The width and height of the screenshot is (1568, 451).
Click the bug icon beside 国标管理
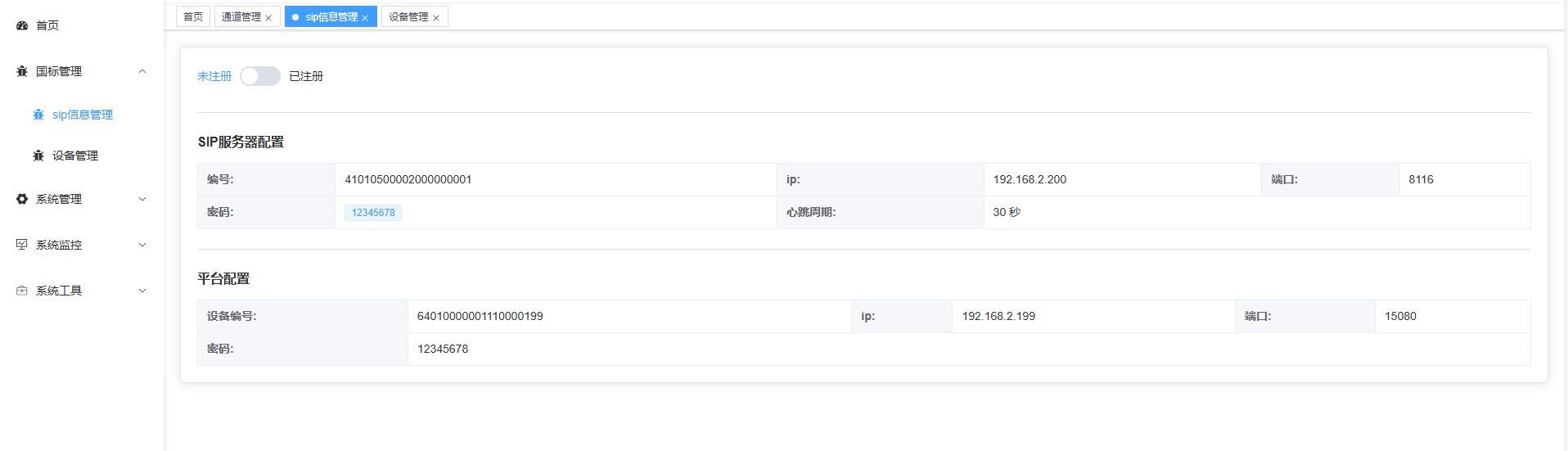(22, 71)
